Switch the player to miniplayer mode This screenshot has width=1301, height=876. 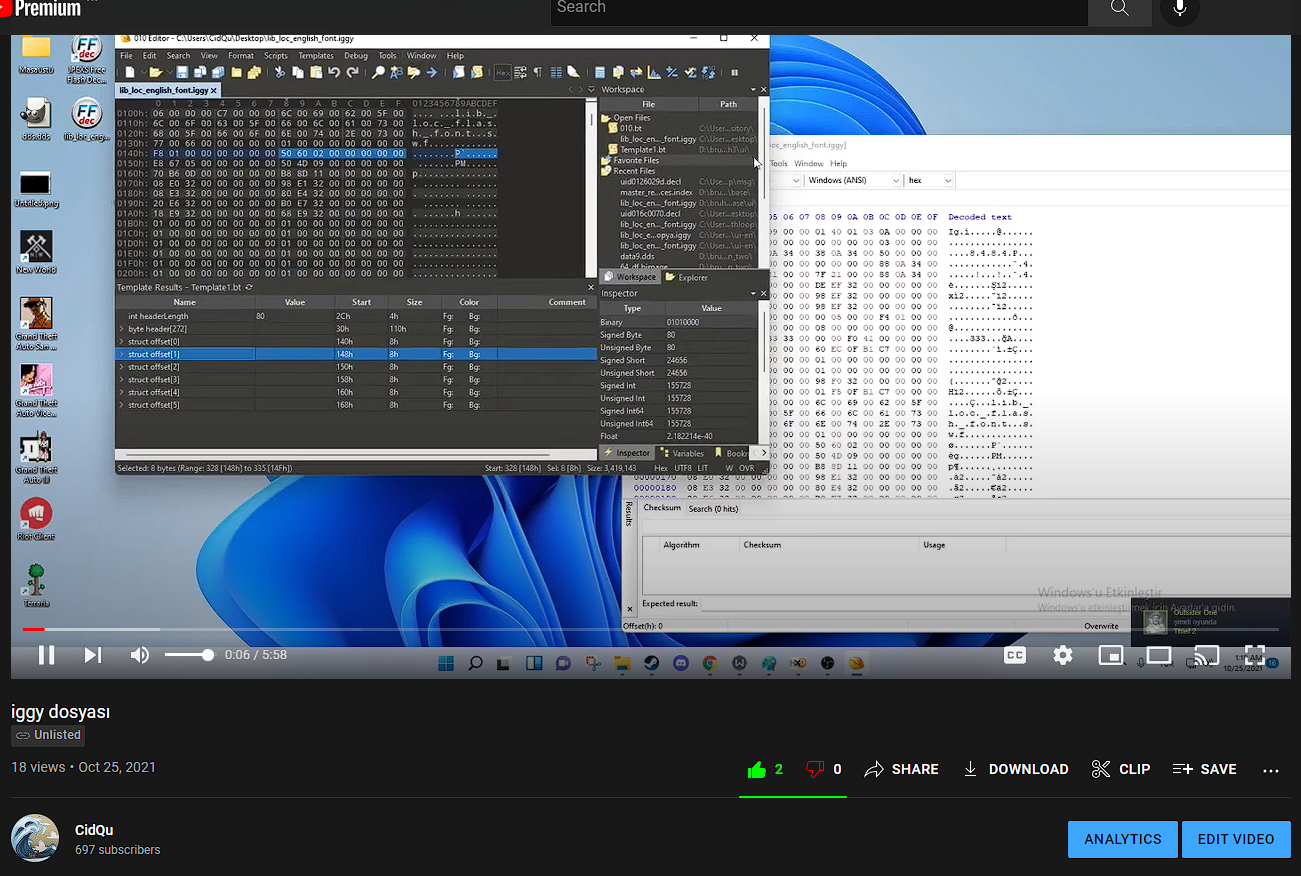click(1111, 655)
